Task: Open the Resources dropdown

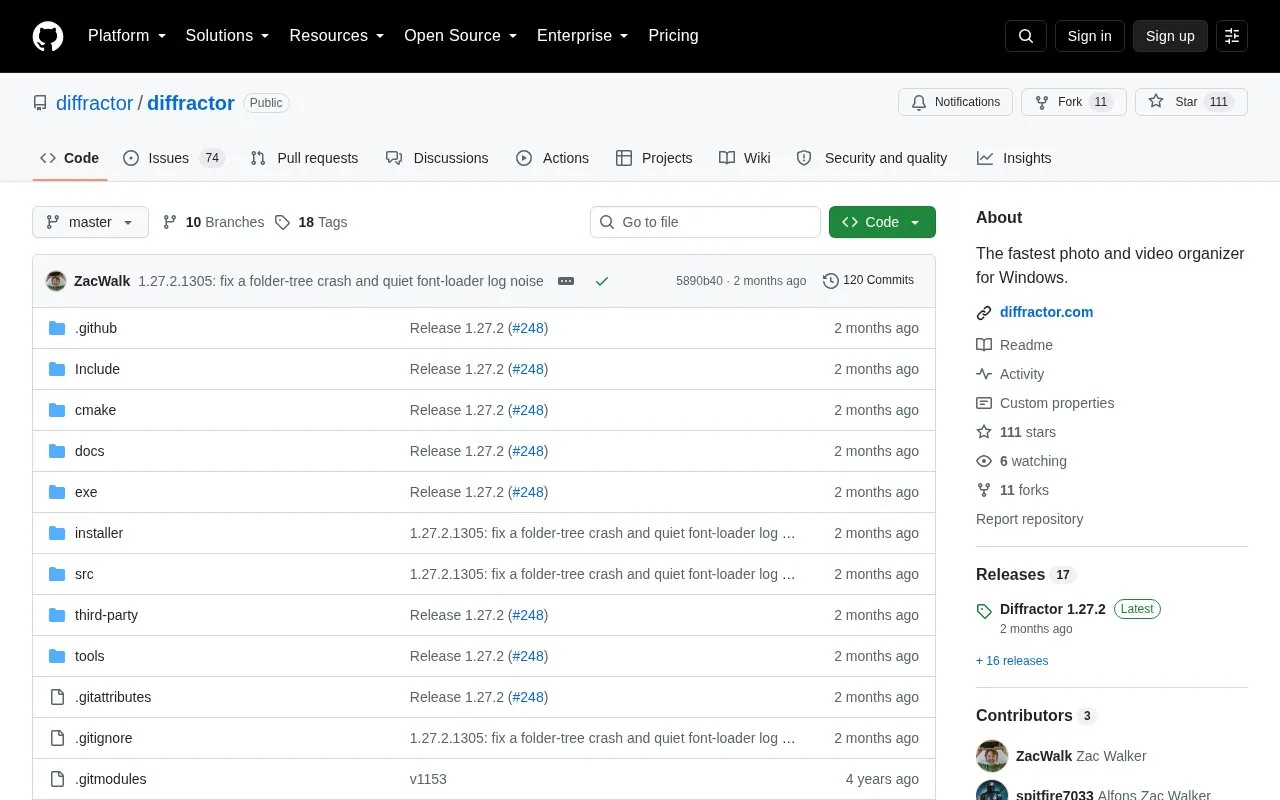Action: click(x=337, y=36)
